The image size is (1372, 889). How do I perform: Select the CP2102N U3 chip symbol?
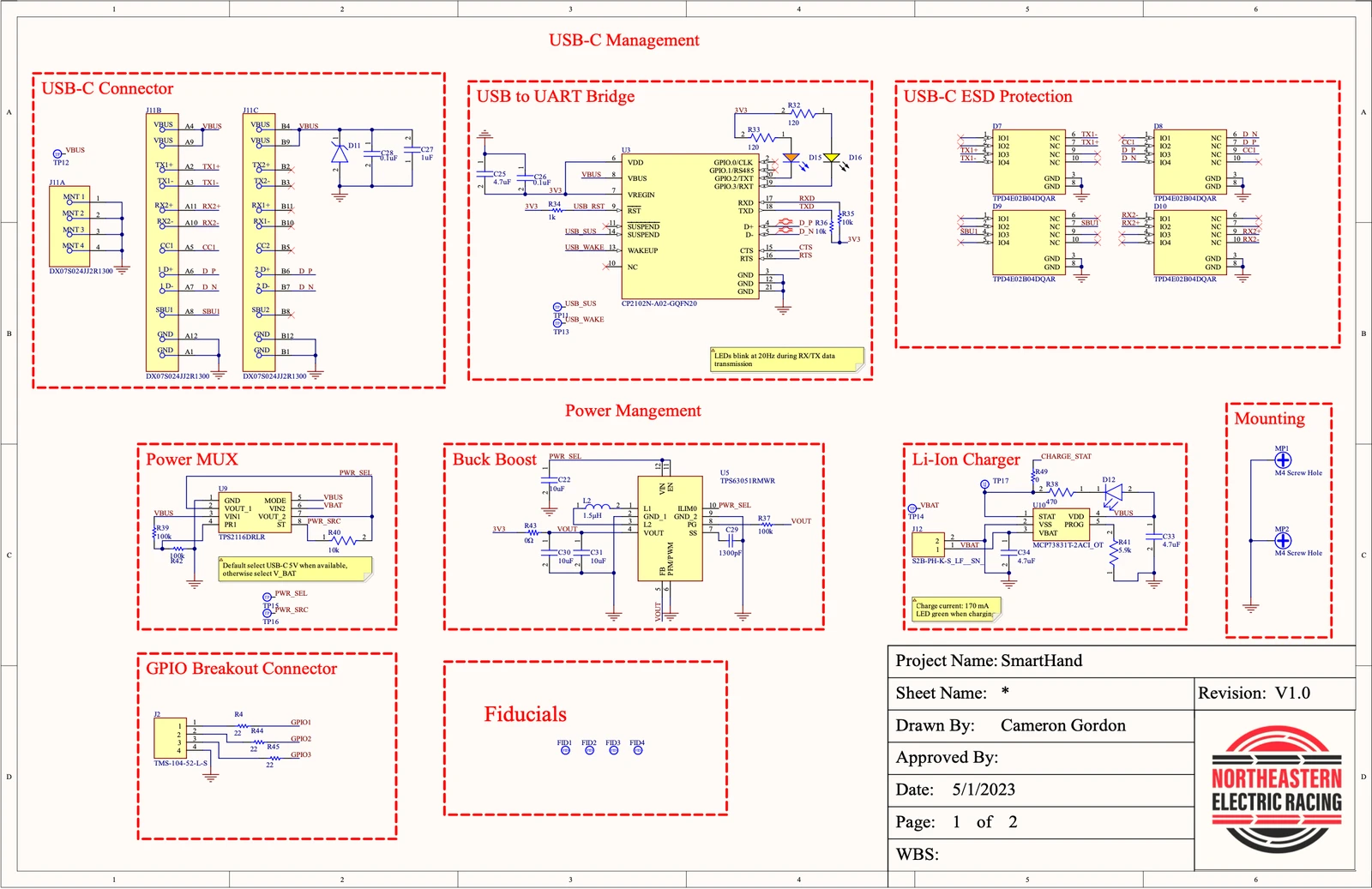click(690, 226)
